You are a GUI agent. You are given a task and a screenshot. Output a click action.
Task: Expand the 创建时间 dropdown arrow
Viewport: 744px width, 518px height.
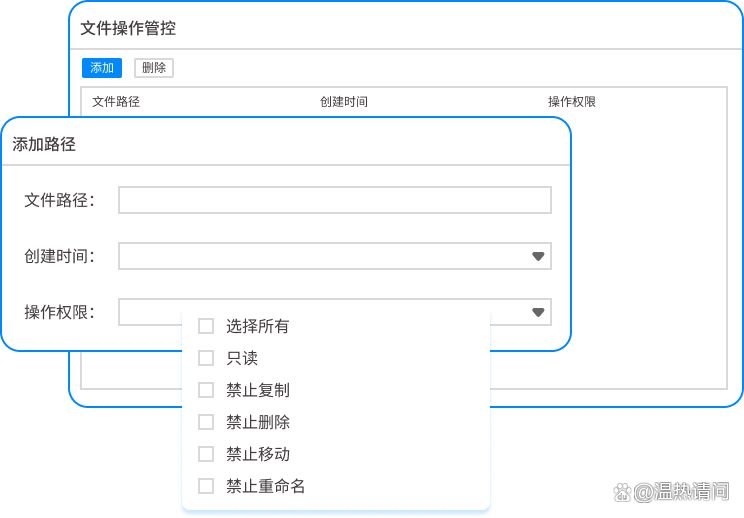click(538, 257)
